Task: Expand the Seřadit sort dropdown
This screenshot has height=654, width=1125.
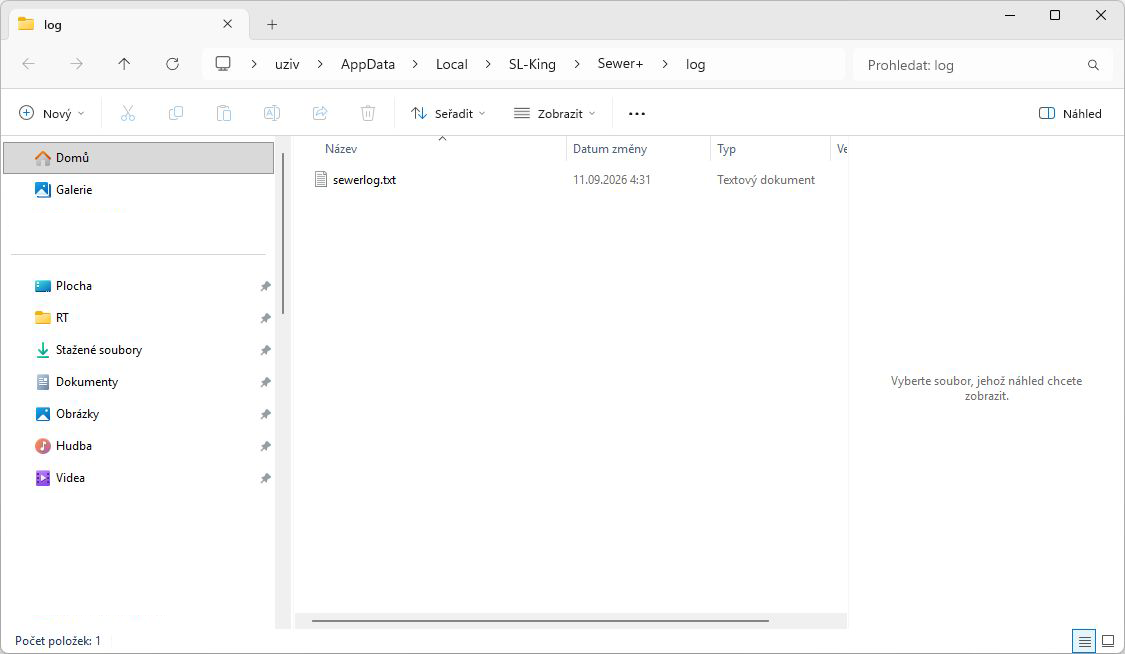Action: 448,113
